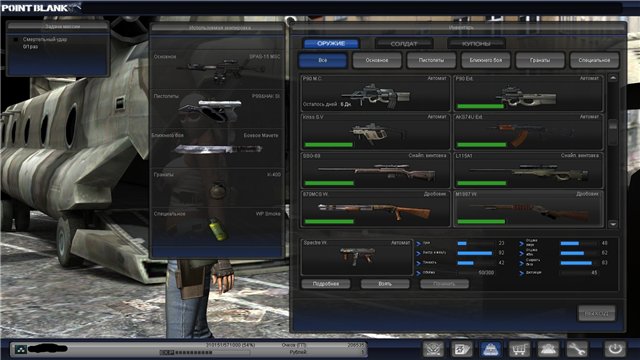Click the blue arrow beside the 50/300 ammo stat
The height and width of the screenshot is (360, 640).
(x=418, y=273)
